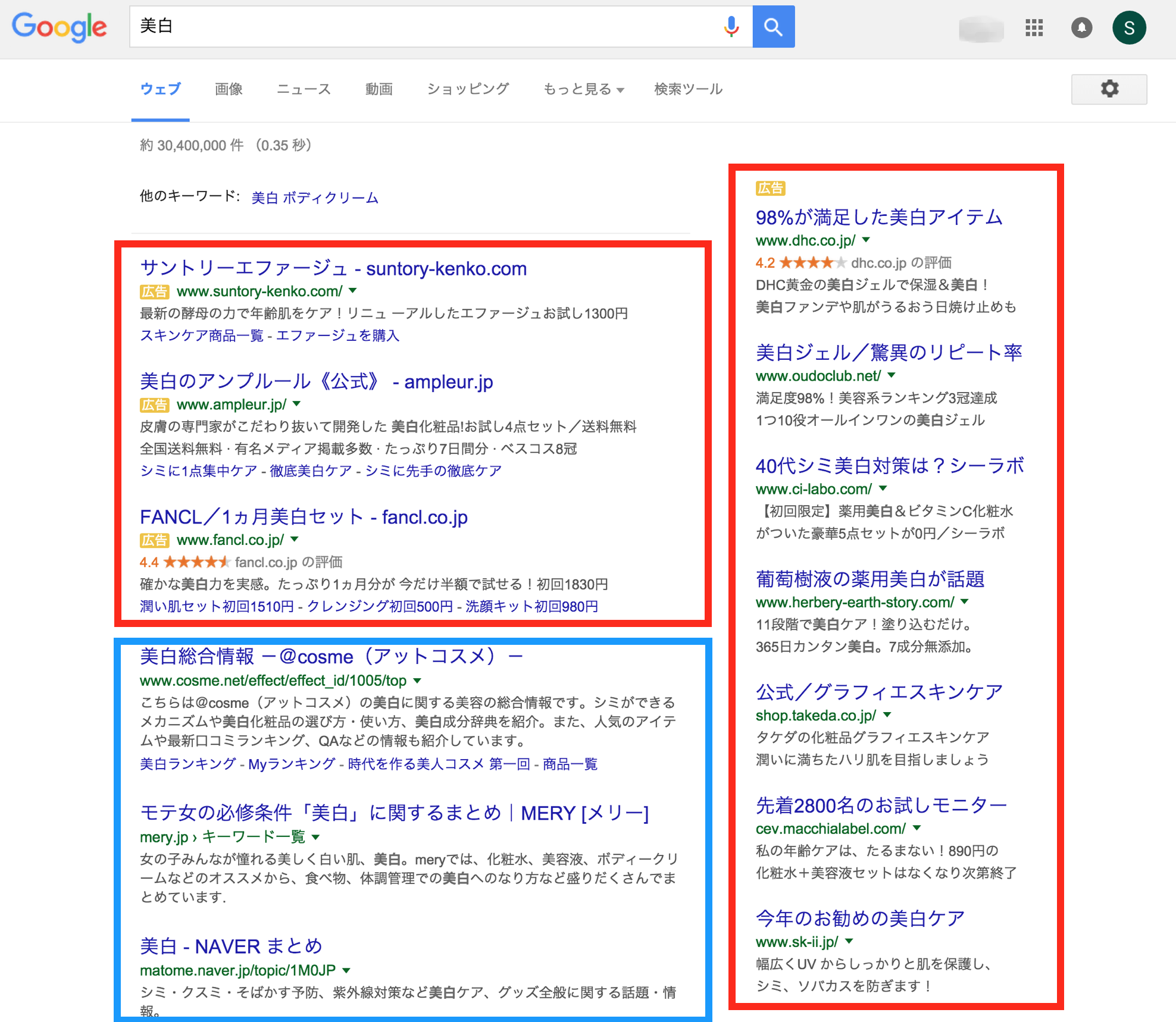1176x1022 pixels.
Task: Open モテ女の必修条件 MERY result
Action: click(394, 813)
